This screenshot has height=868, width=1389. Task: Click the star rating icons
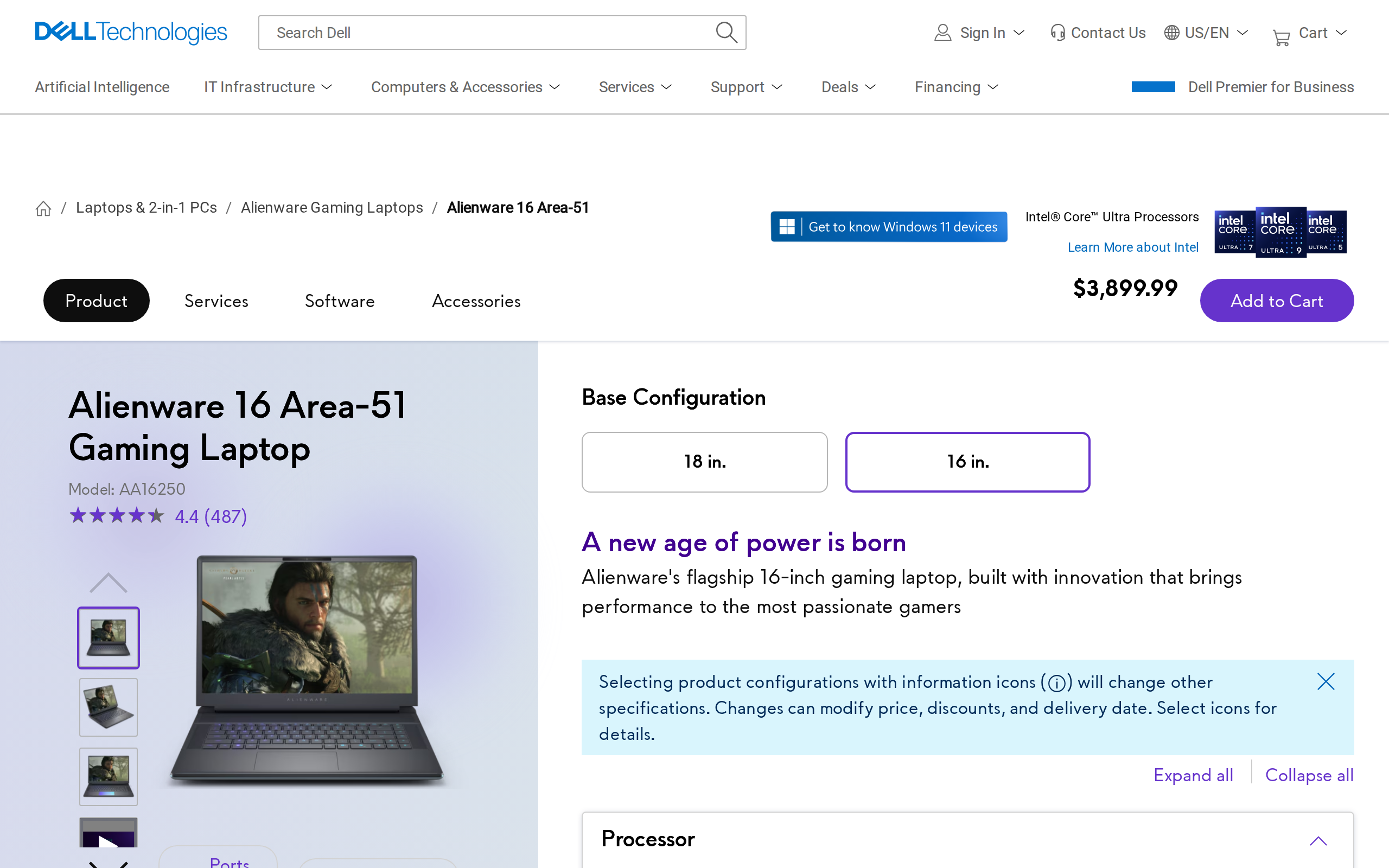[x=117, y=515]
